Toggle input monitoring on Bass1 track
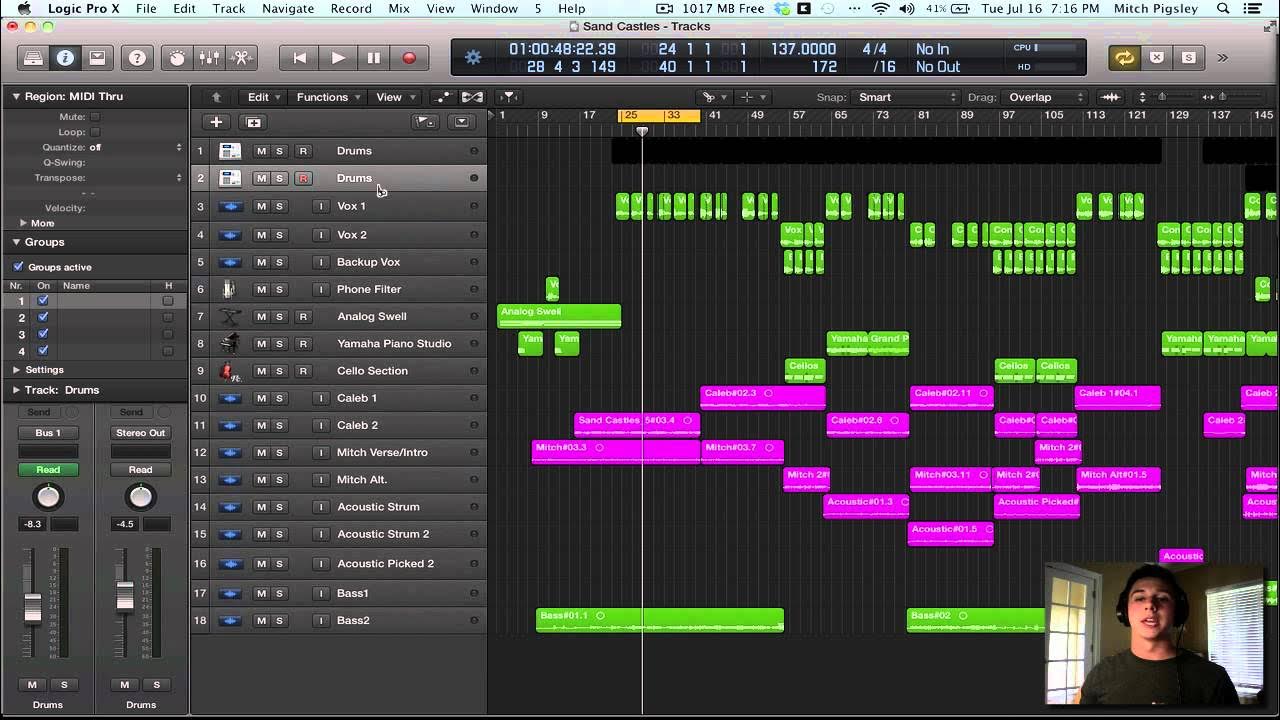The width and height of the screenshot is (1280, 720). [321, 594]
